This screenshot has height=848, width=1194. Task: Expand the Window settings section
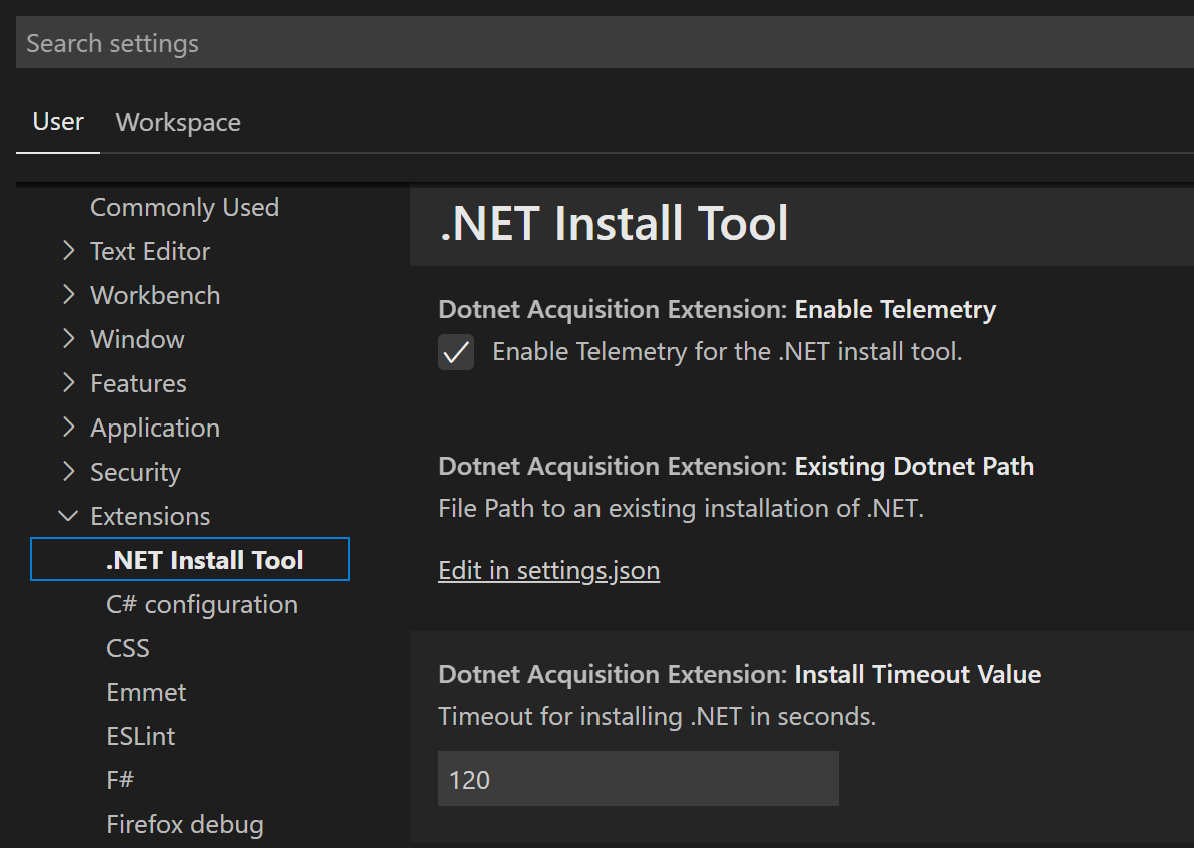(x=137, y=339)
